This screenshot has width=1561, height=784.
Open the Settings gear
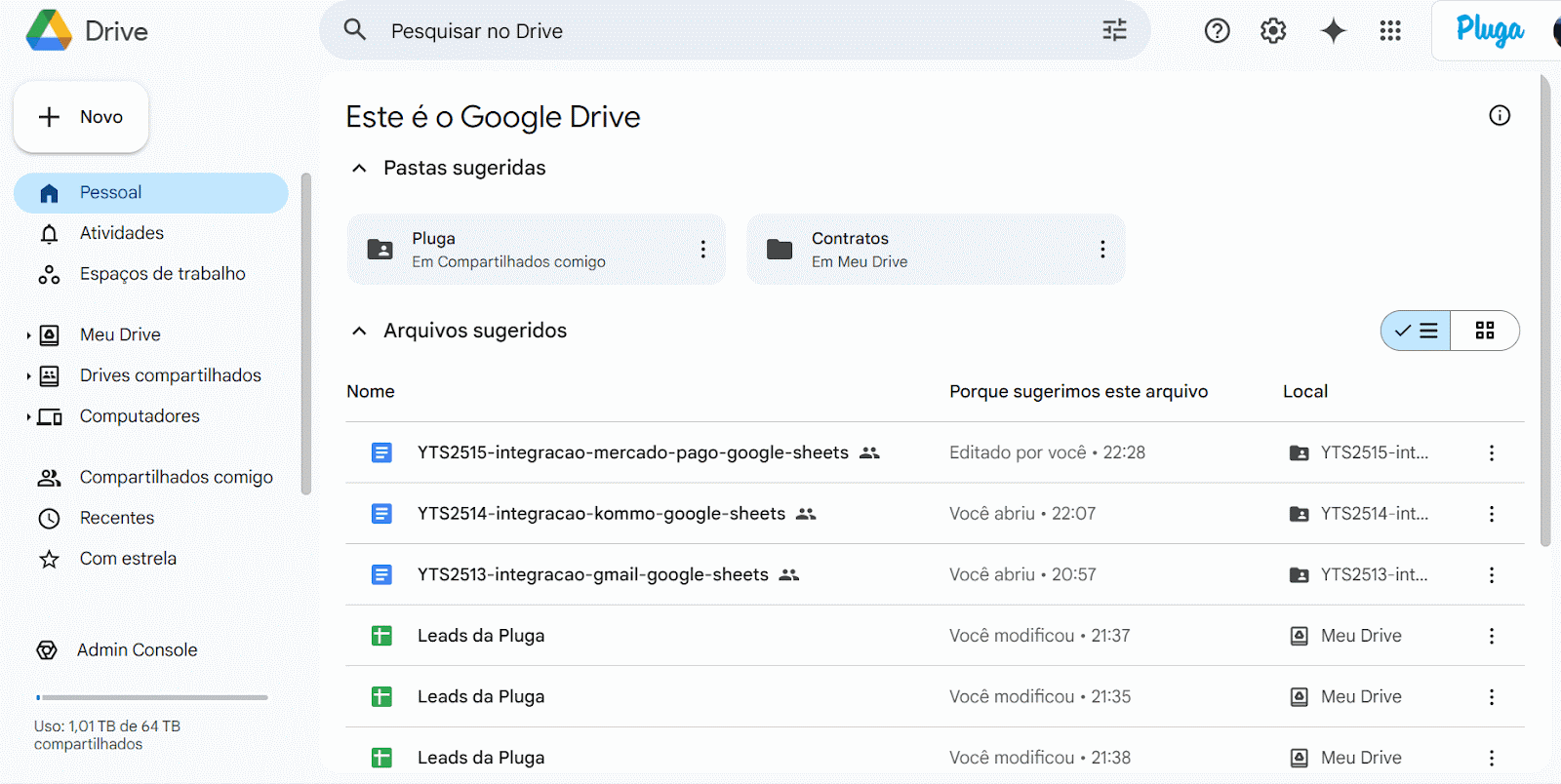(1273, 31)
